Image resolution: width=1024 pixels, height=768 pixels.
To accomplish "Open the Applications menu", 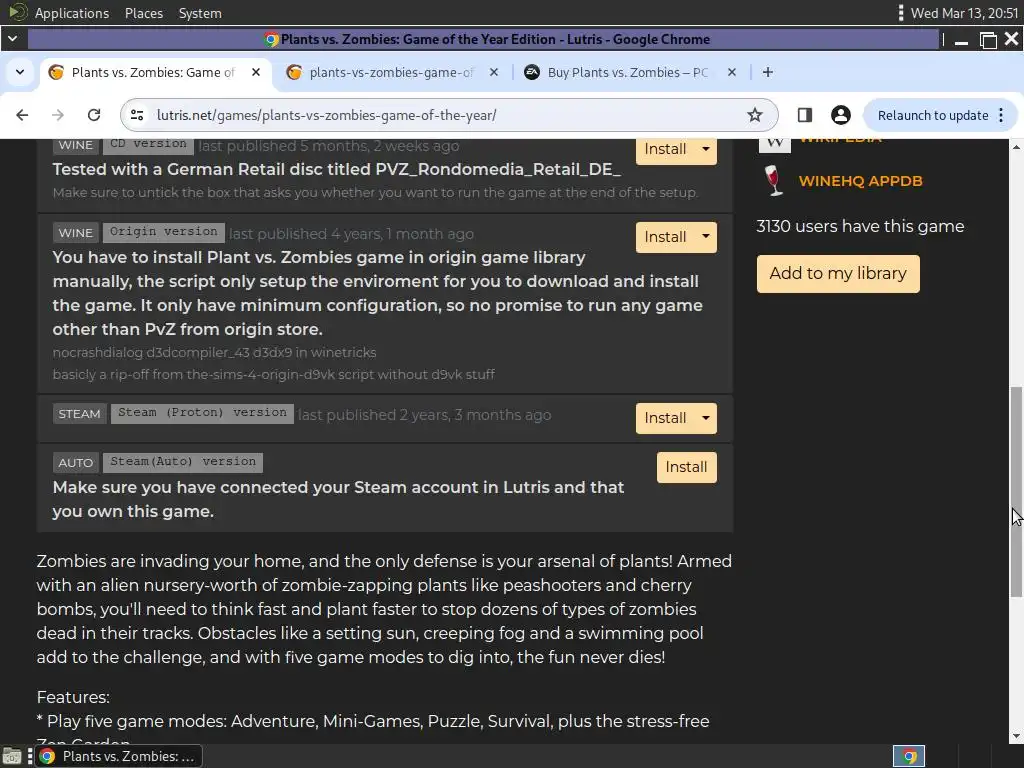I will (x=72, y=13).
